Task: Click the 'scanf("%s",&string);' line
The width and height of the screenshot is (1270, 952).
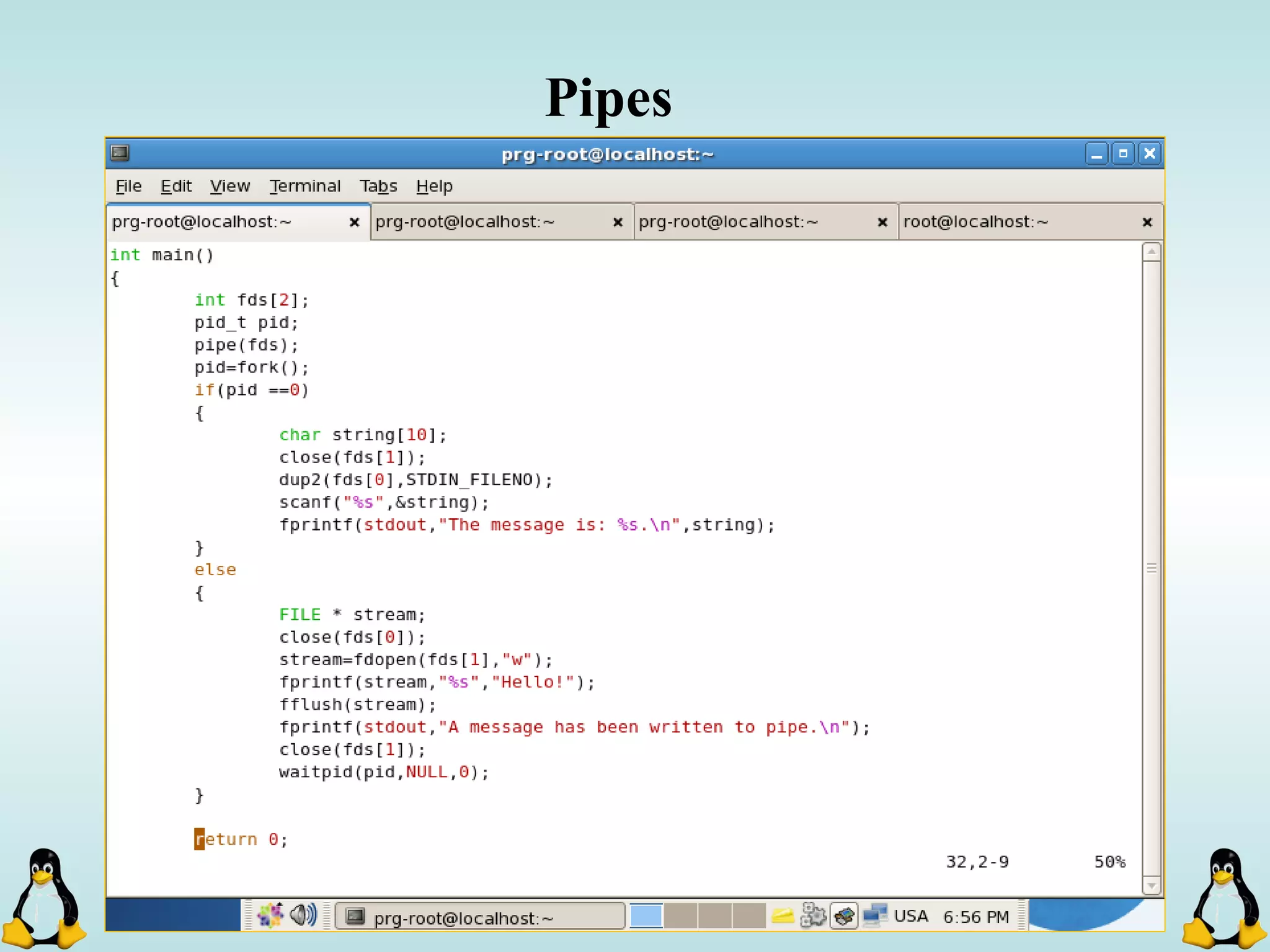Action: [384, 502]
